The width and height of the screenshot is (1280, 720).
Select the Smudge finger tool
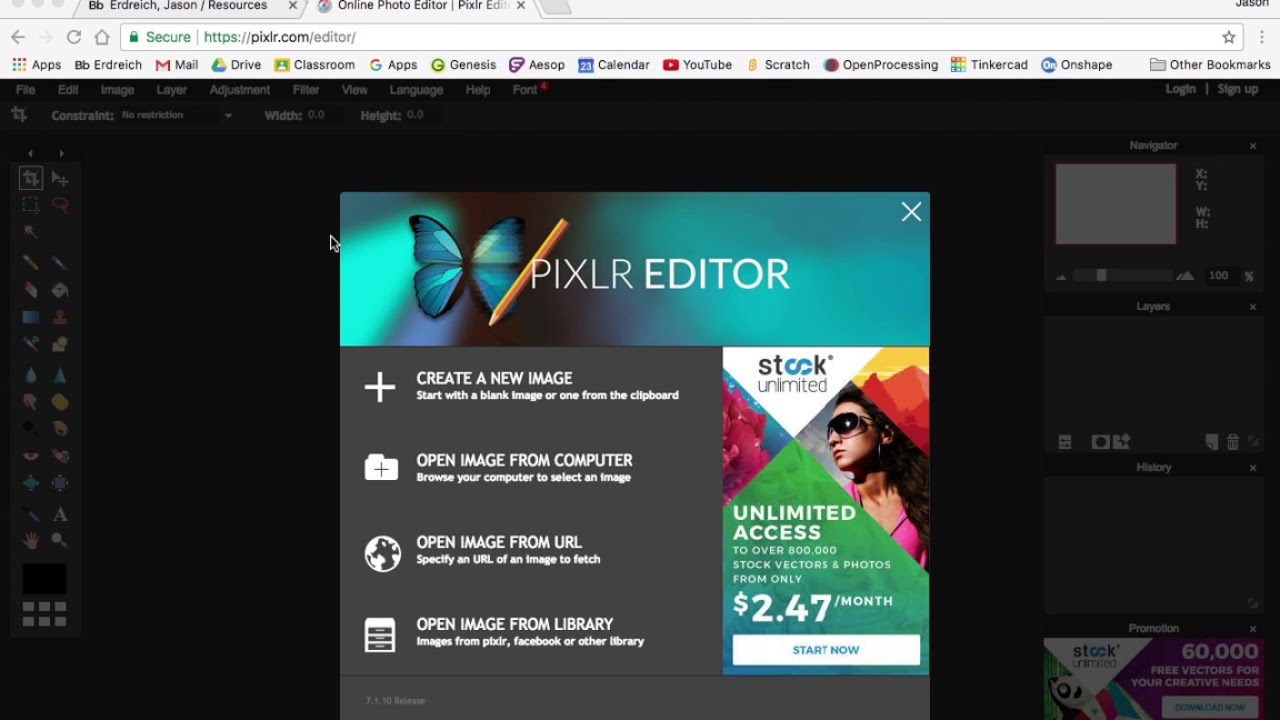[31, 402]
